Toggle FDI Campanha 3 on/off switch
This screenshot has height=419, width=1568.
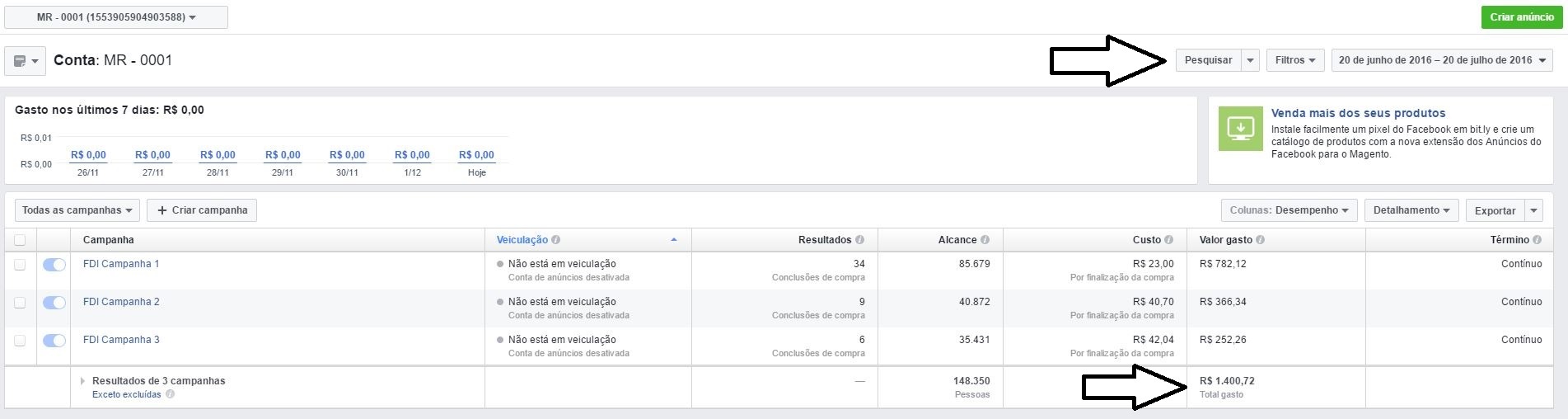(54, 341)
